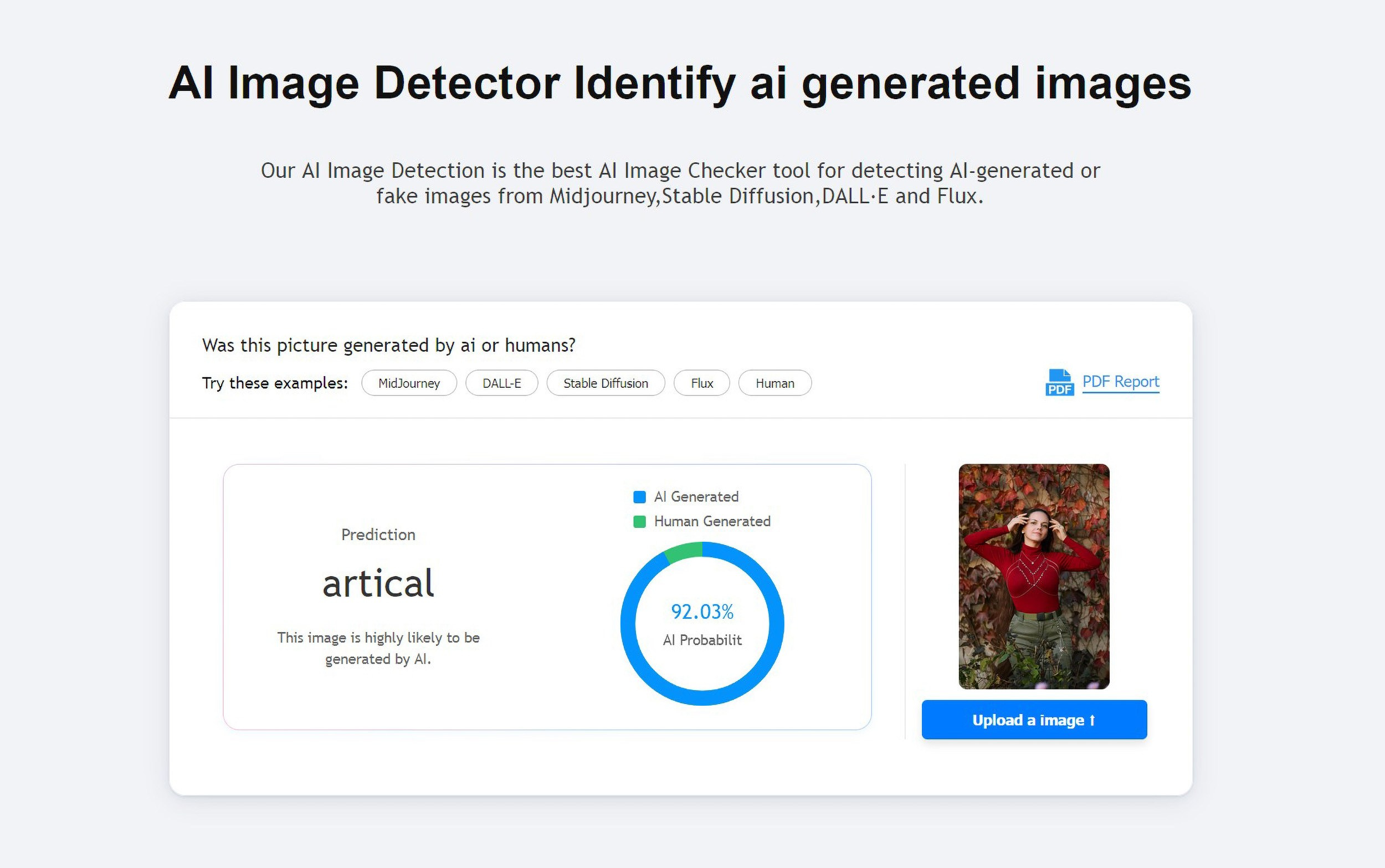Click the PDF file icon

pos(1059,382)
